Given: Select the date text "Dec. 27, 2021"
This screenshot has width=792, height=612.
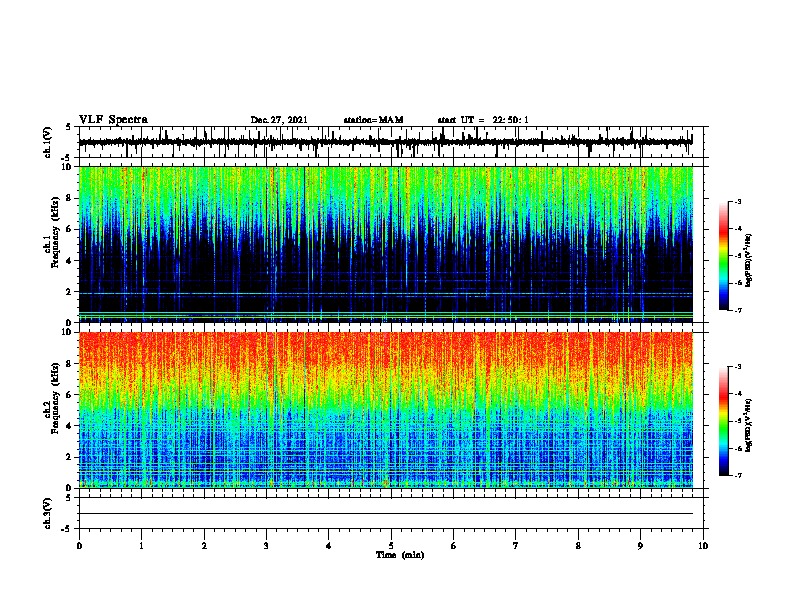Looking at the screenshot, I should 279,120.
